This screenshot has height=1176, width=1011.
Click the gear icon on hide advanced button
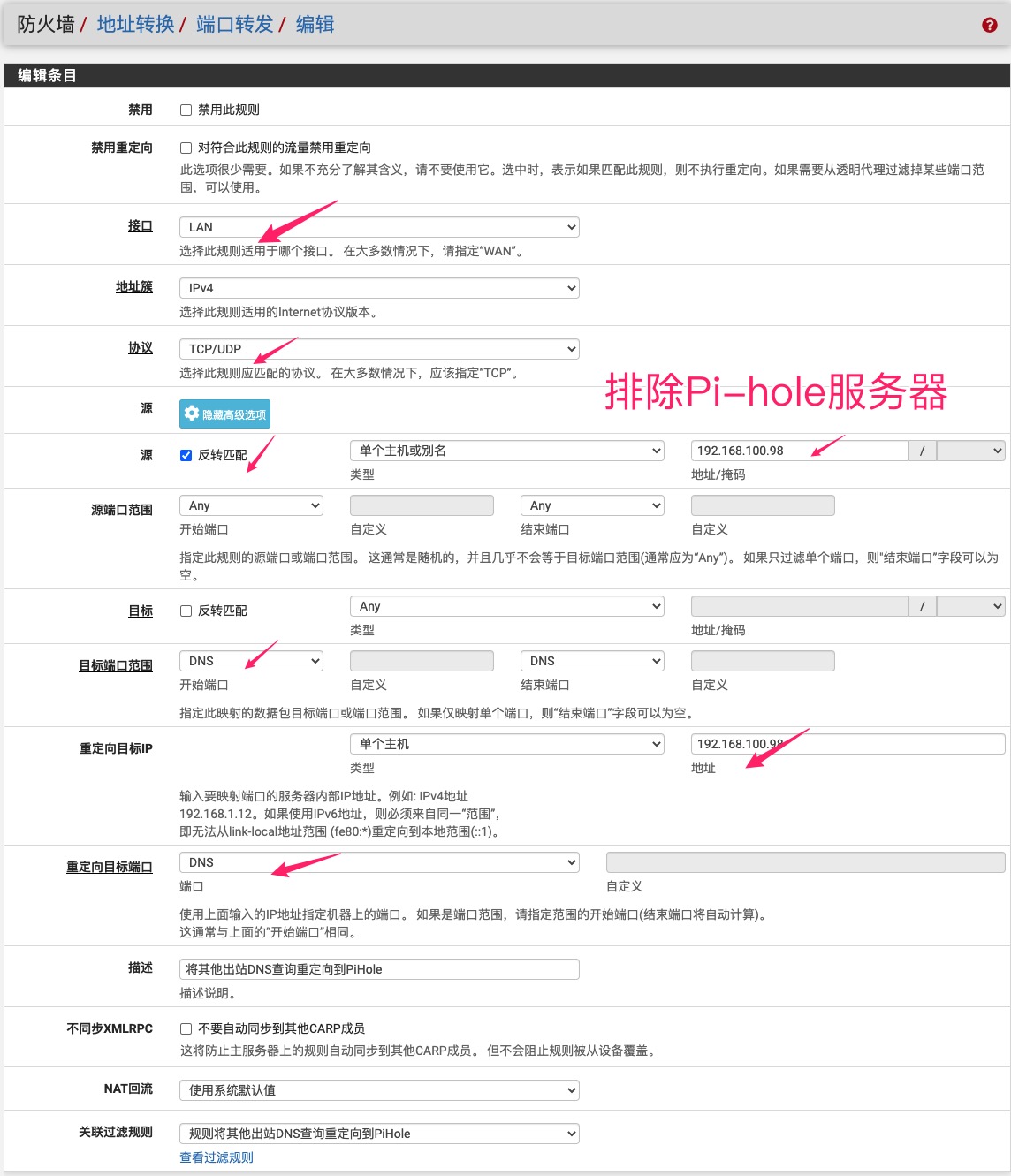[192, 413]
